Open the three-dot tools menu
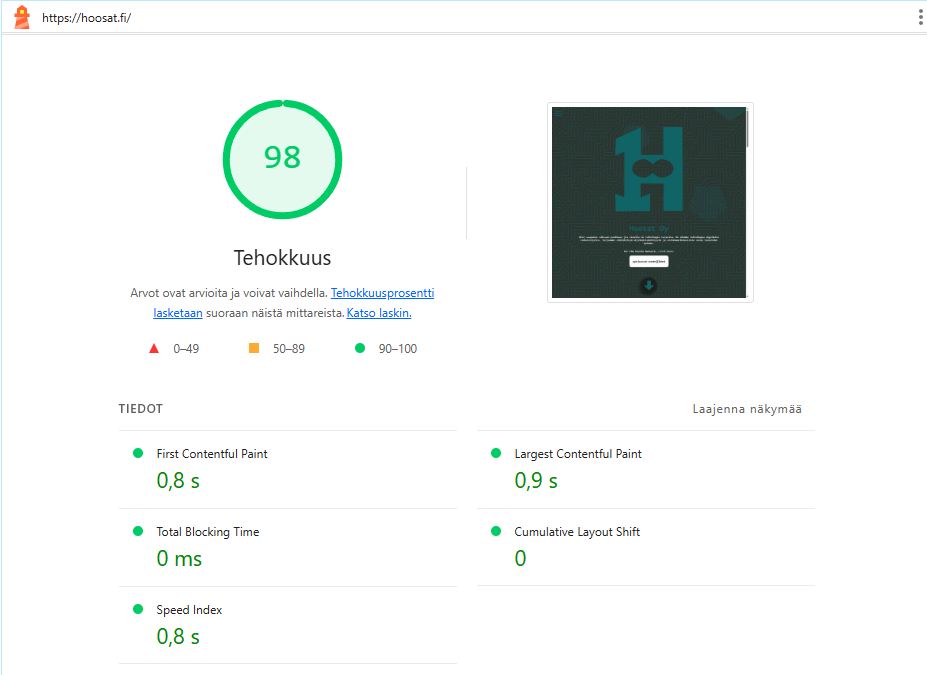This screenshot has width=927, height=675. click(920, 17)
